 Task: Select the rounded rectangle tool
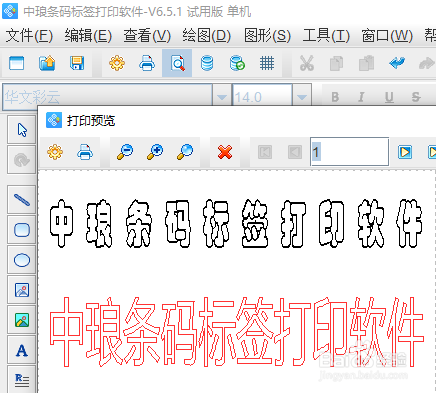pos(22,230)
